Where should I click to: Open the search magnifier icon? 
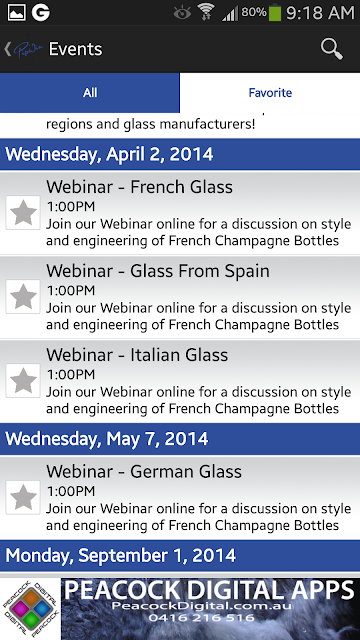(331, 49)
